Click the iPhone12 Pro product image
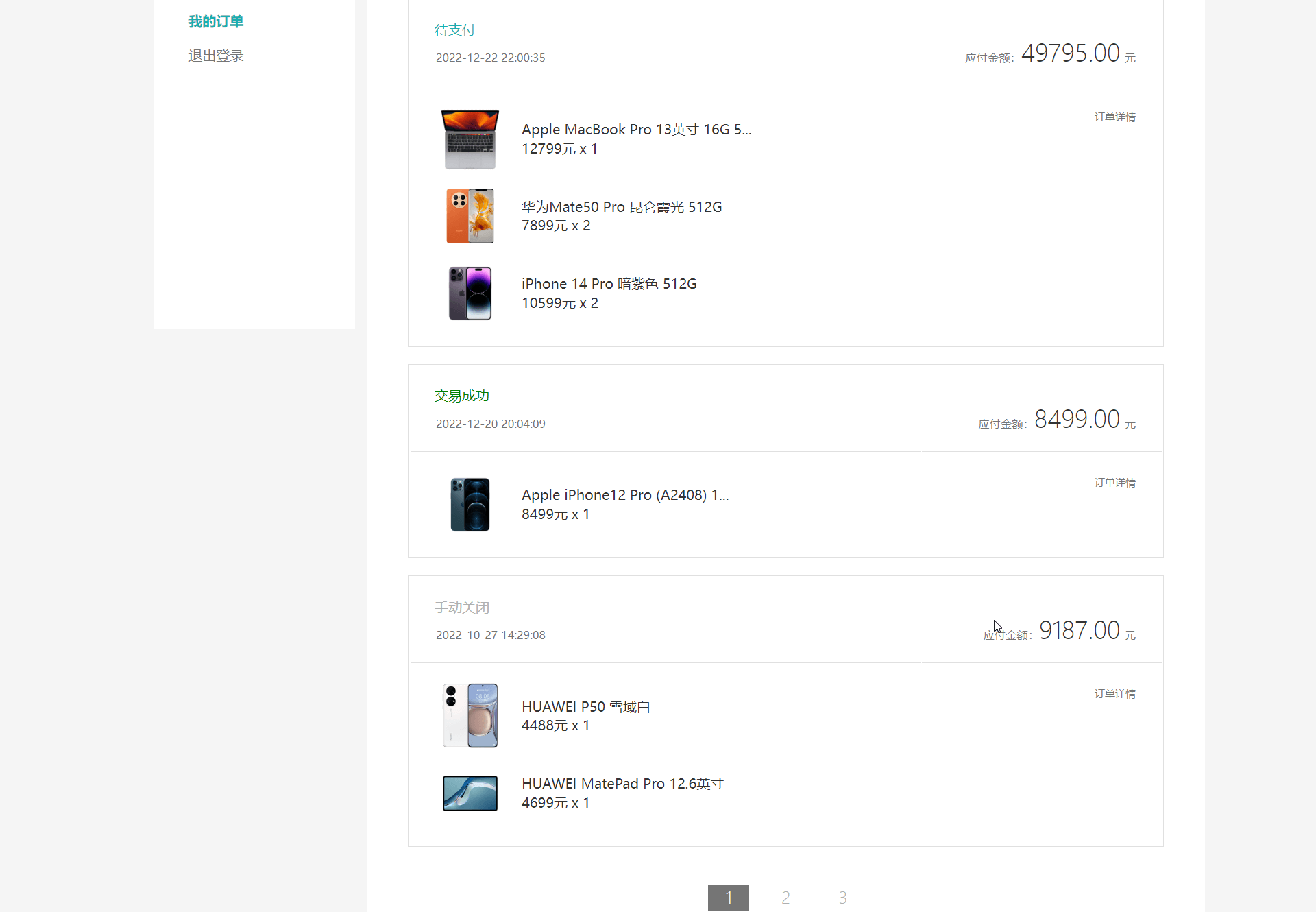The image size is (1316, 912). [x=470, y=505]
